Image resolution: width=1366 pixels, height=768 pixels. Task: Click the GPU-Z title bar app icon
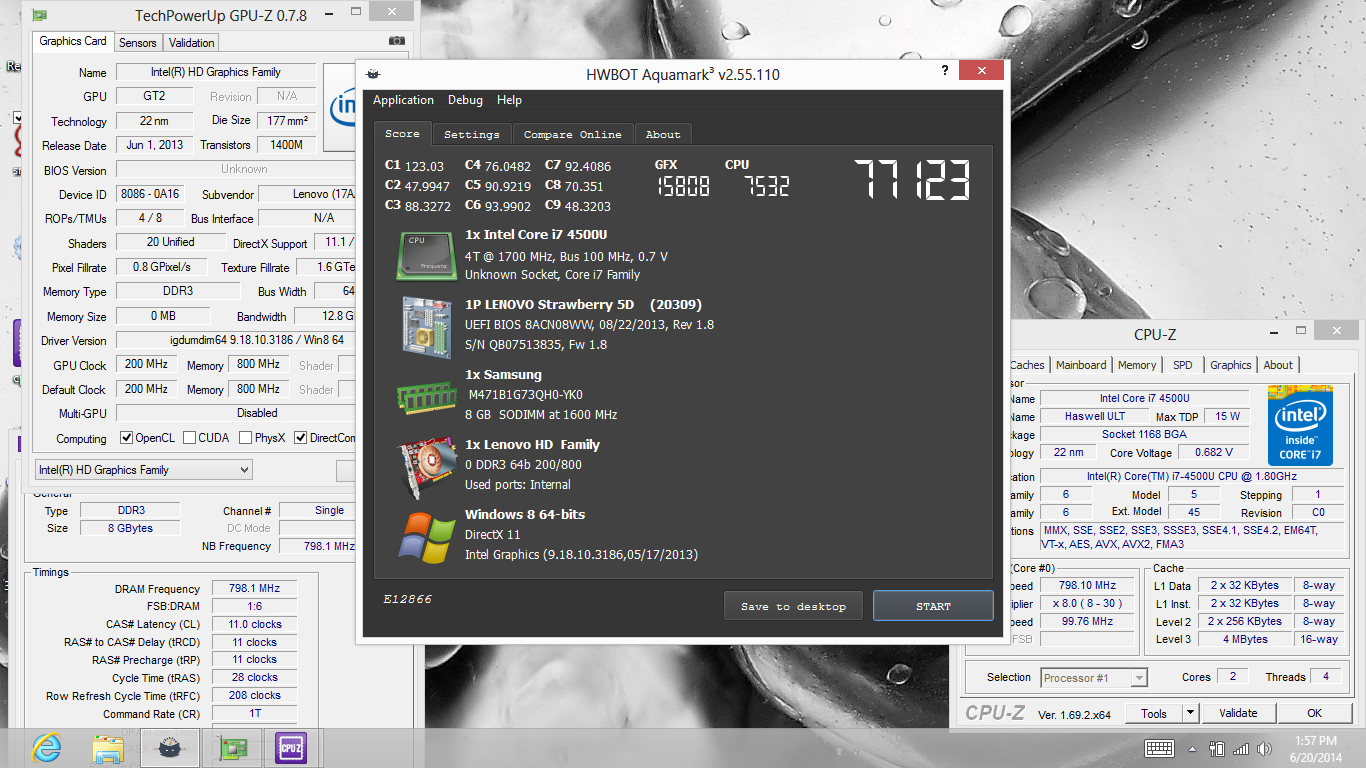[x=39, y=16]
